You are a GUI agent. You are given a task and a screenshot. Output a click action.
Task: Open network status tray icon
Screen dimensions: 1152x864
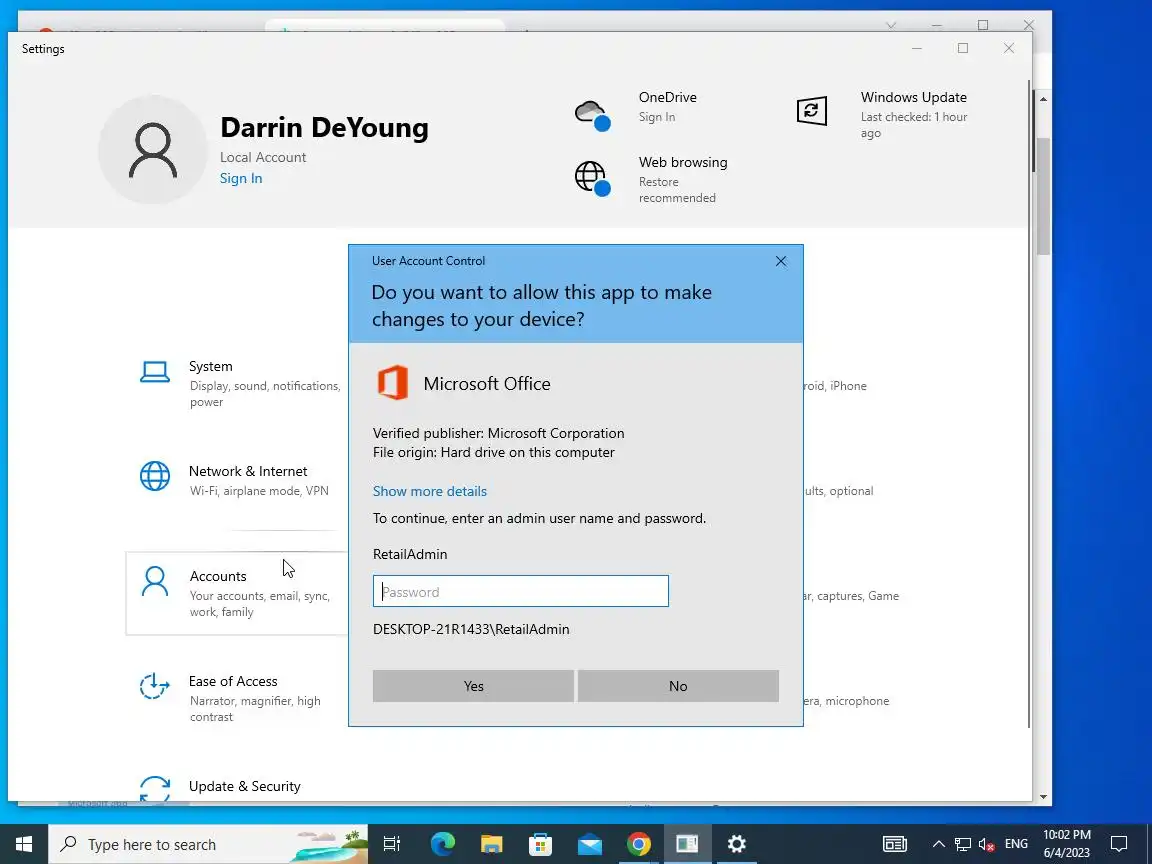pos(962,844)
